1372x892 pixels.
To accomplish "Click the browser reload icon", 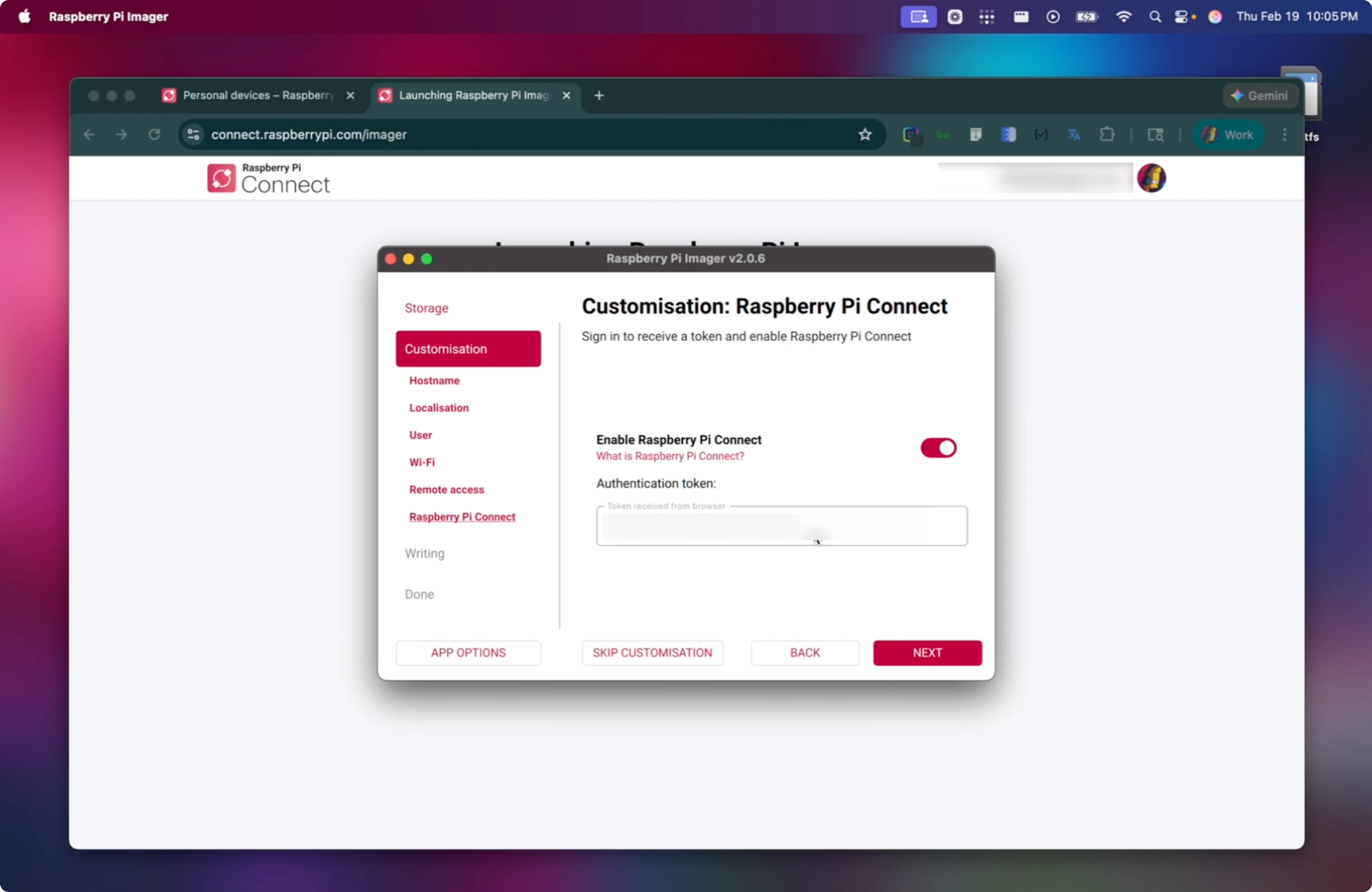I will pyautogui.click(x=154, y=134).
